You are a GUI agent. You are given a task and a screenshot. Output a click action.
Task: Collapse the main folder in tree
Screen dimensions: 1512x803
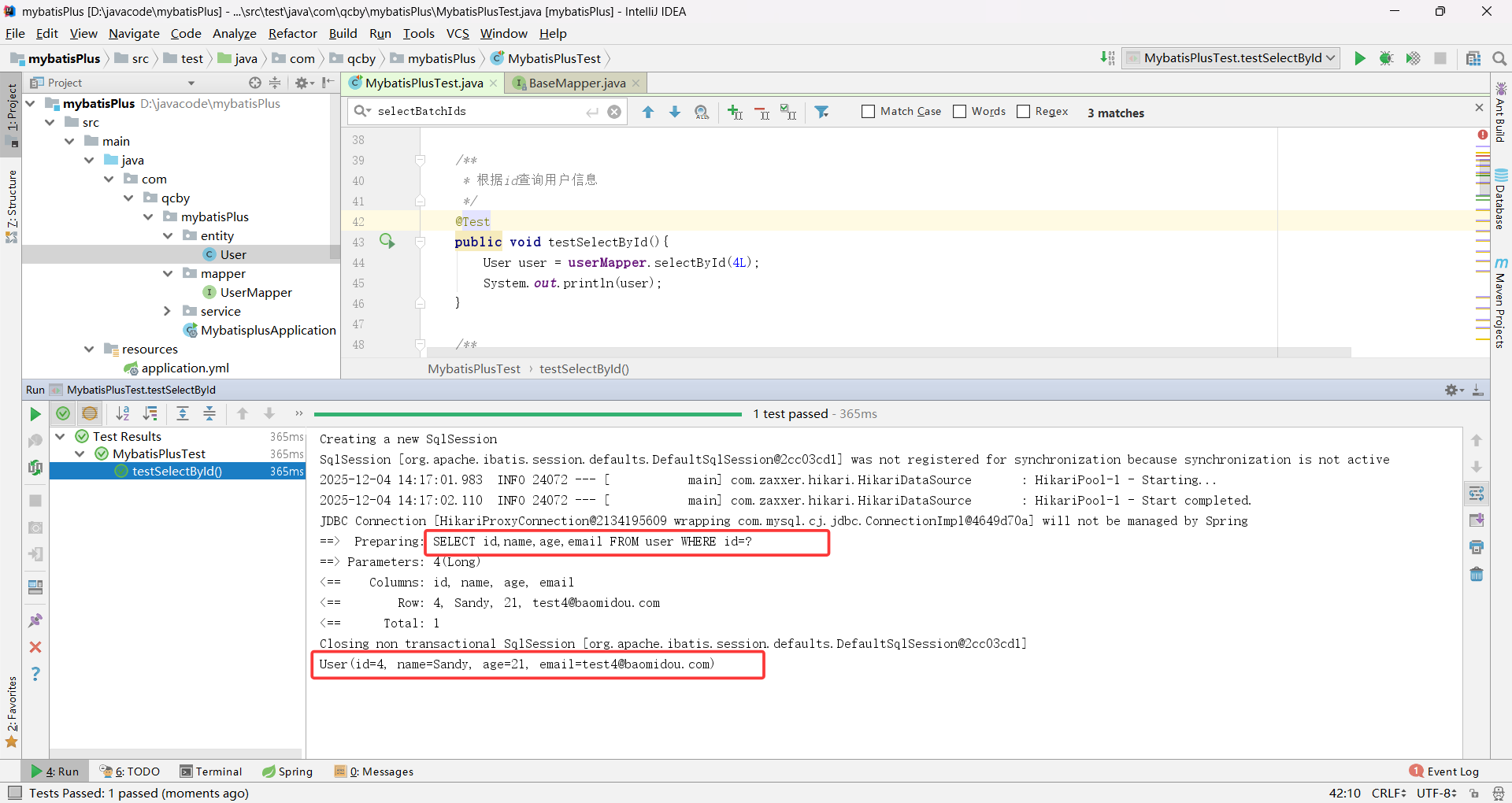click(70, 141)
